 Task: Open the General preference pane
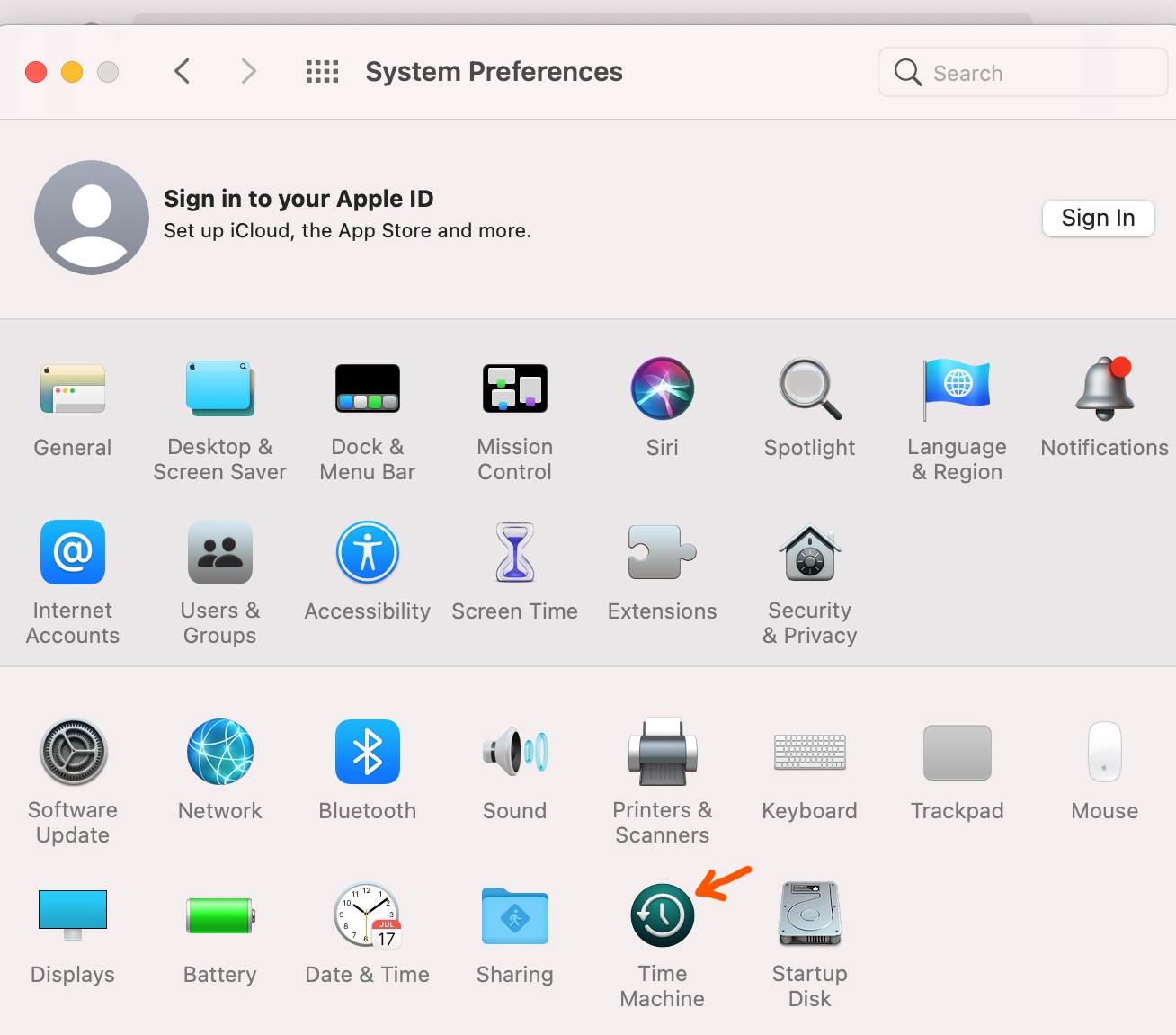[73, 389]
